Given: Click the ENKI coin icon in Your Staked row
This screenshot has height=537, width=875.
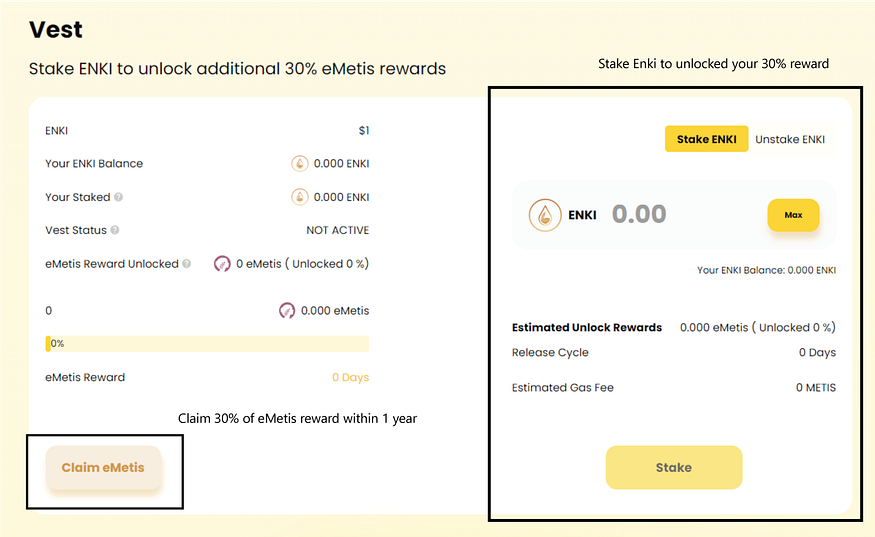Looking at the screenshot, I should (299, 197).
